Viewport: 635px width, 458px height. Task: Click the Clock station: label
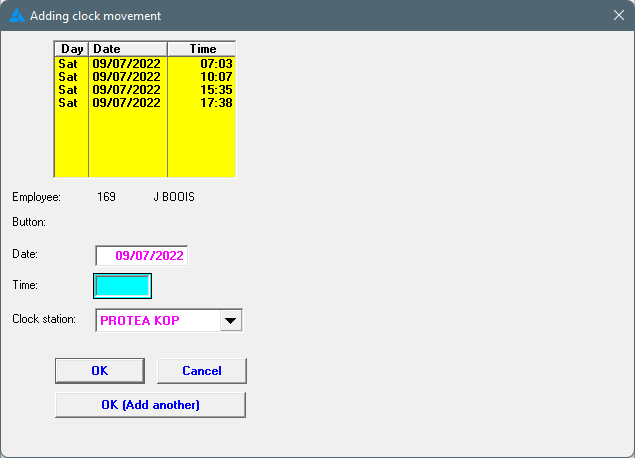coord(44,319)
